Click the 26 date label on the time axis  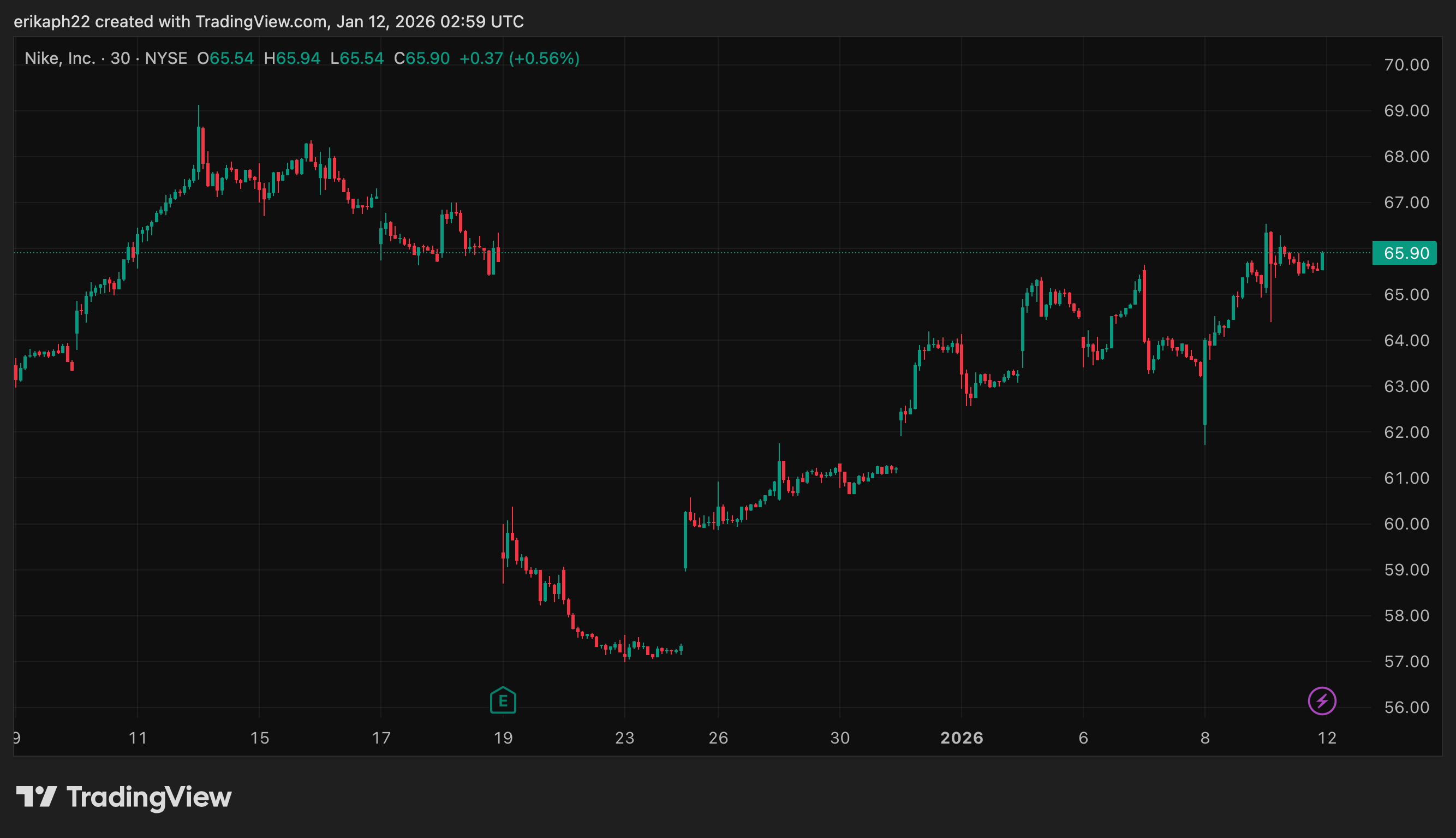click(718, 738)
